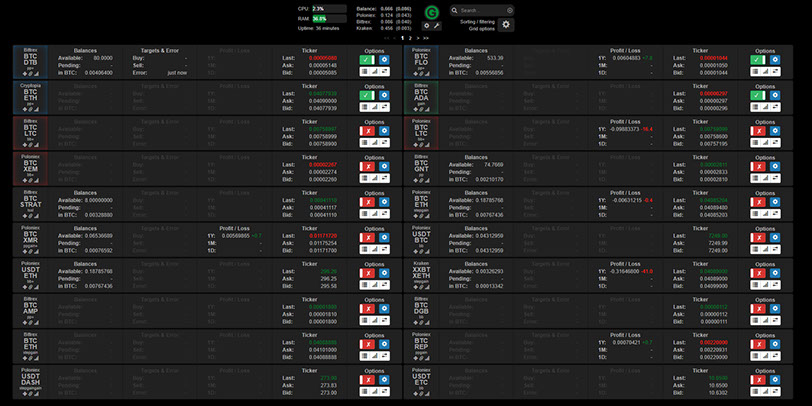Screen dimensions: 812x406
Task: Jump to the last page with >>
Action: click(426, 38)
